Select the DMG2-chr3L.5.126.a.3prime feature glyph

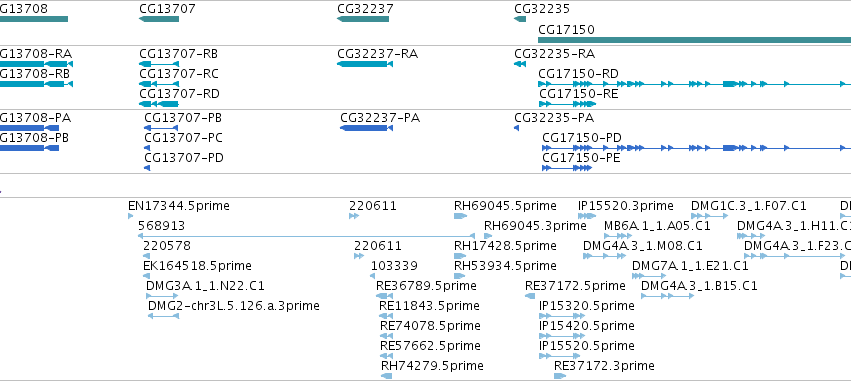point(163,316)
